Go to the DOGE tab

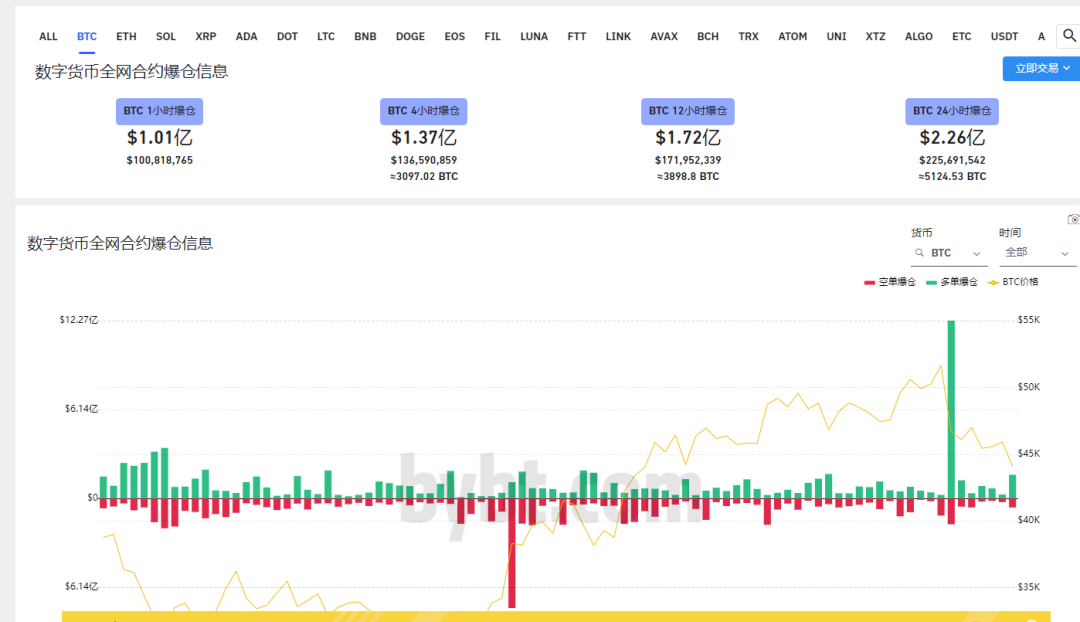pyautogui.click(x=411, y=37)
